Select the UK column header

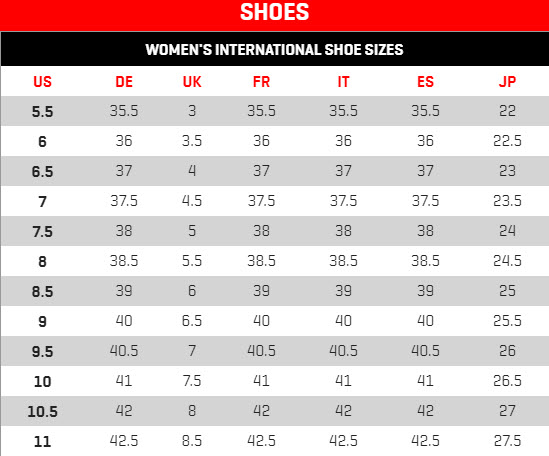192,82
